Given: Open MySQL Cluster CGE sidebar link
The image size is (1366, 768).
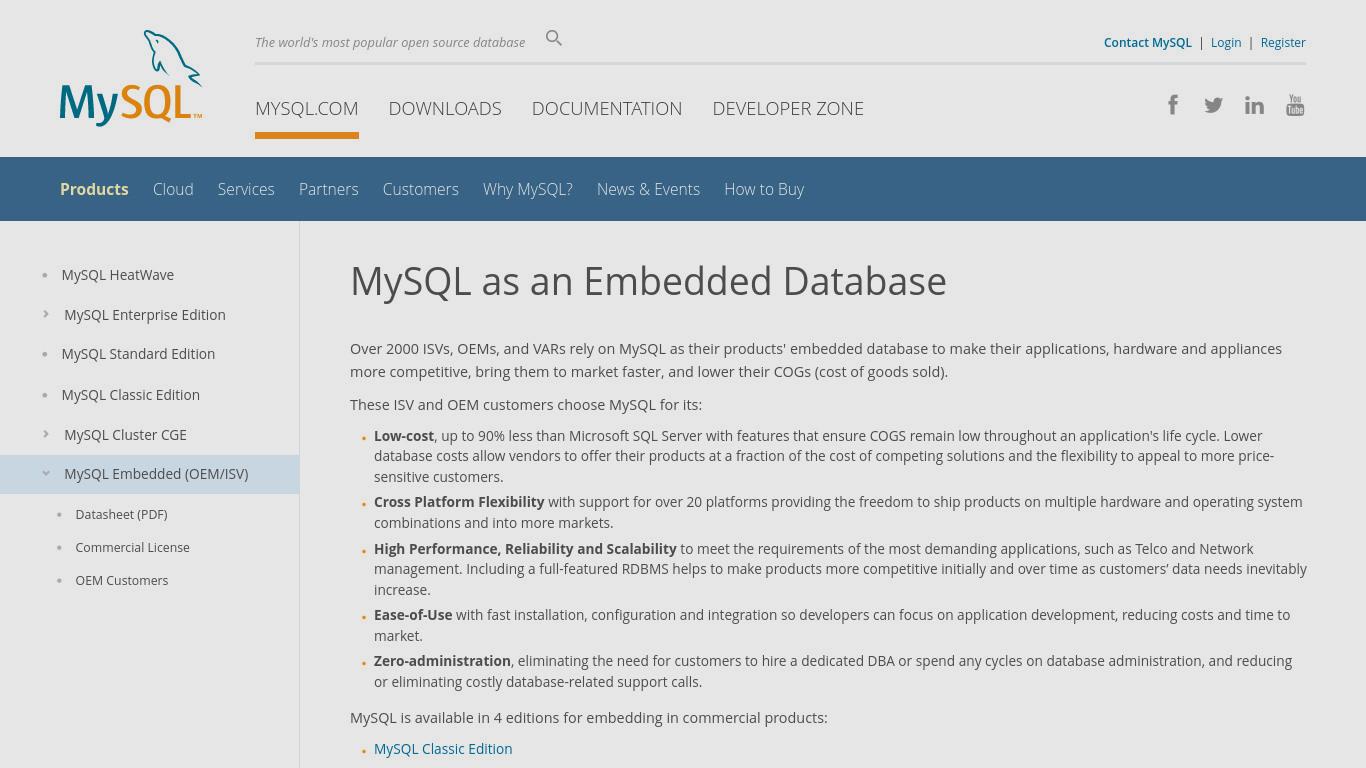Looking at the screenshot, I should point(125,435).
